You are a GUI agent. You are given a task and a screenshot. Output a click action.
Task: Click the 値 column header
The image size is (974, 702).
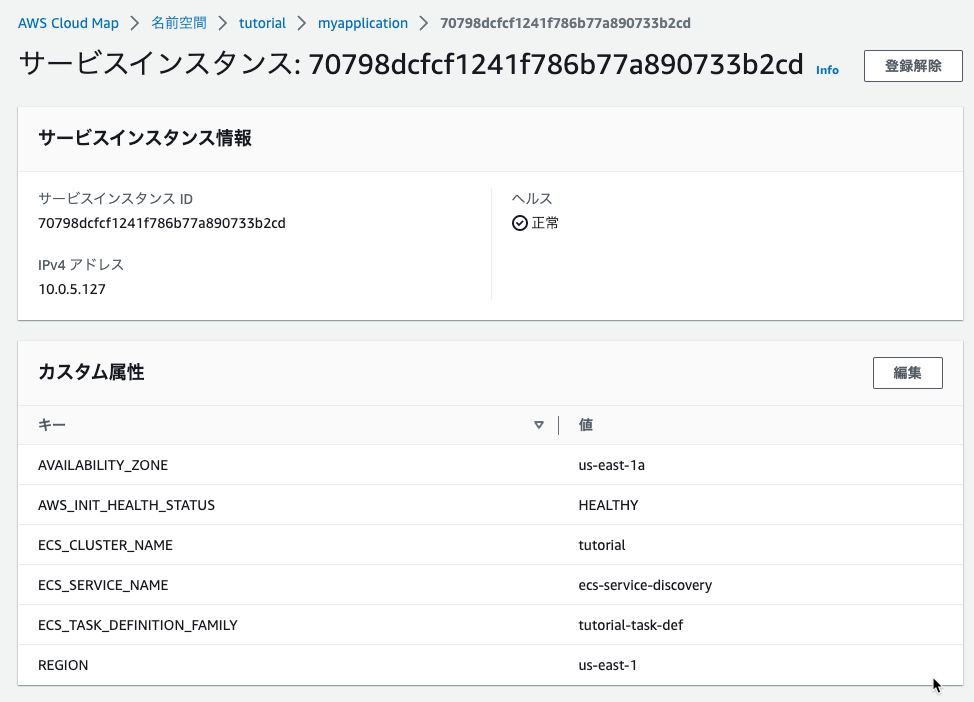[586, 425]
